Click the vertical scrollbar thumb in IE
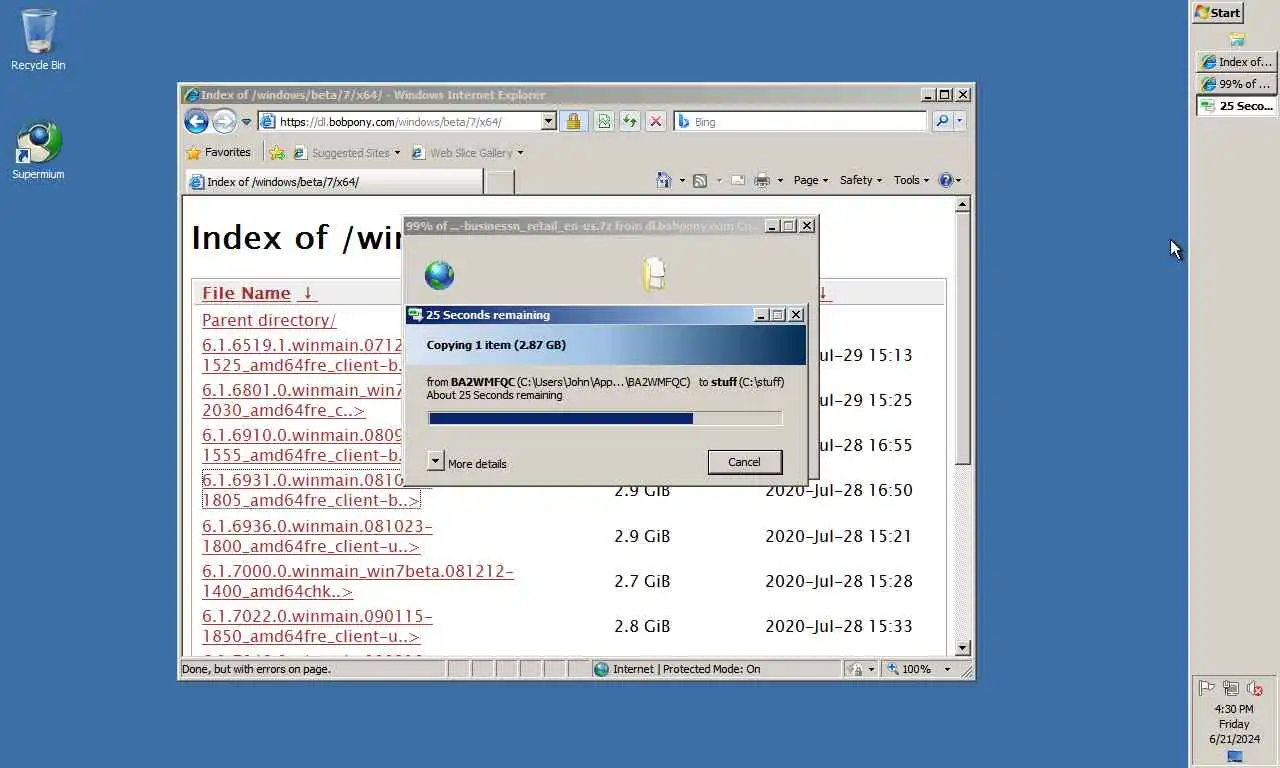The image size is (1280, 768). 962,338
